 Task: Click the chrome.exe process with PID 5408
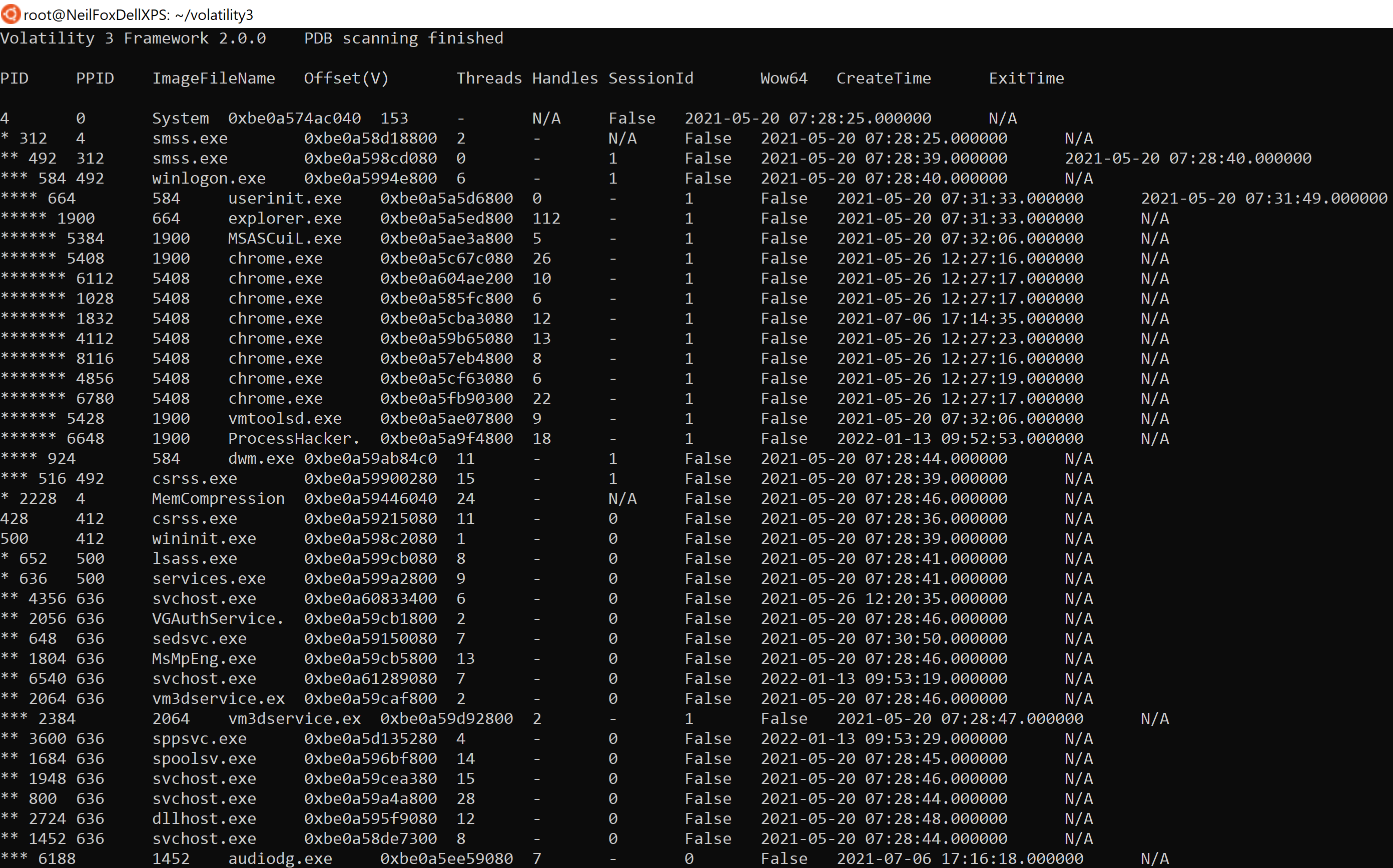275,258
